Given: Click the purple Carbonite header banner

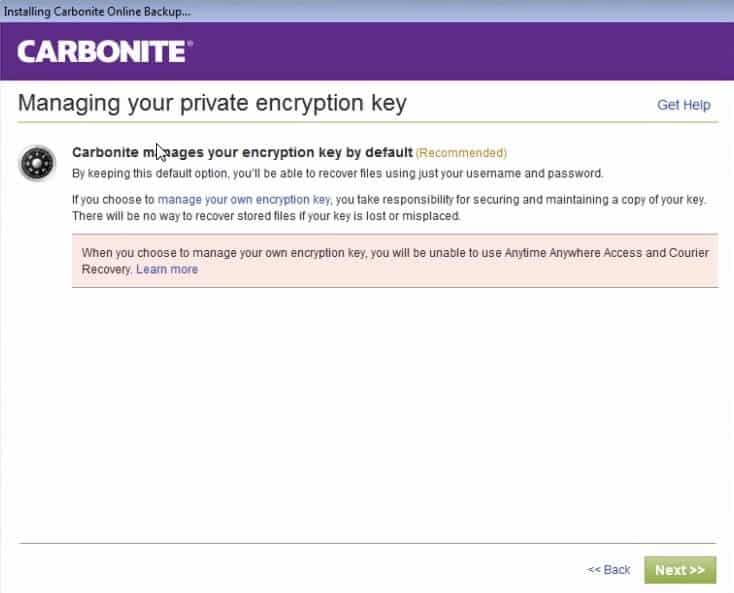Looking at the screenshot, I should pyautogui.click(x=367, y=51).
